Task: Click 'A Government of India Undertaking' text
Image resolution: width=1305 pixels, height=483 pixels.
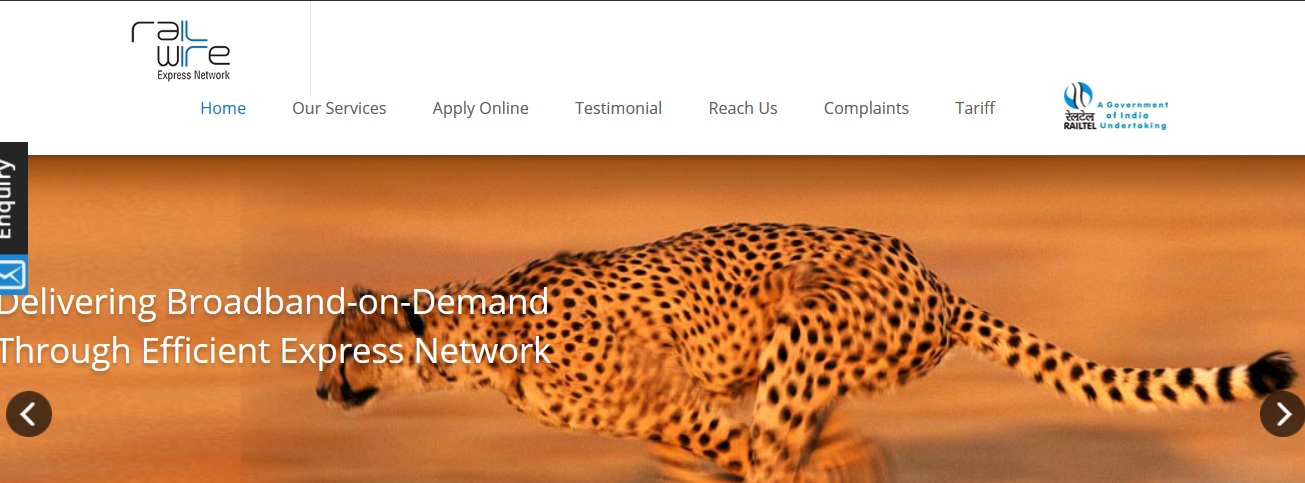Action: coord(1133,115)
